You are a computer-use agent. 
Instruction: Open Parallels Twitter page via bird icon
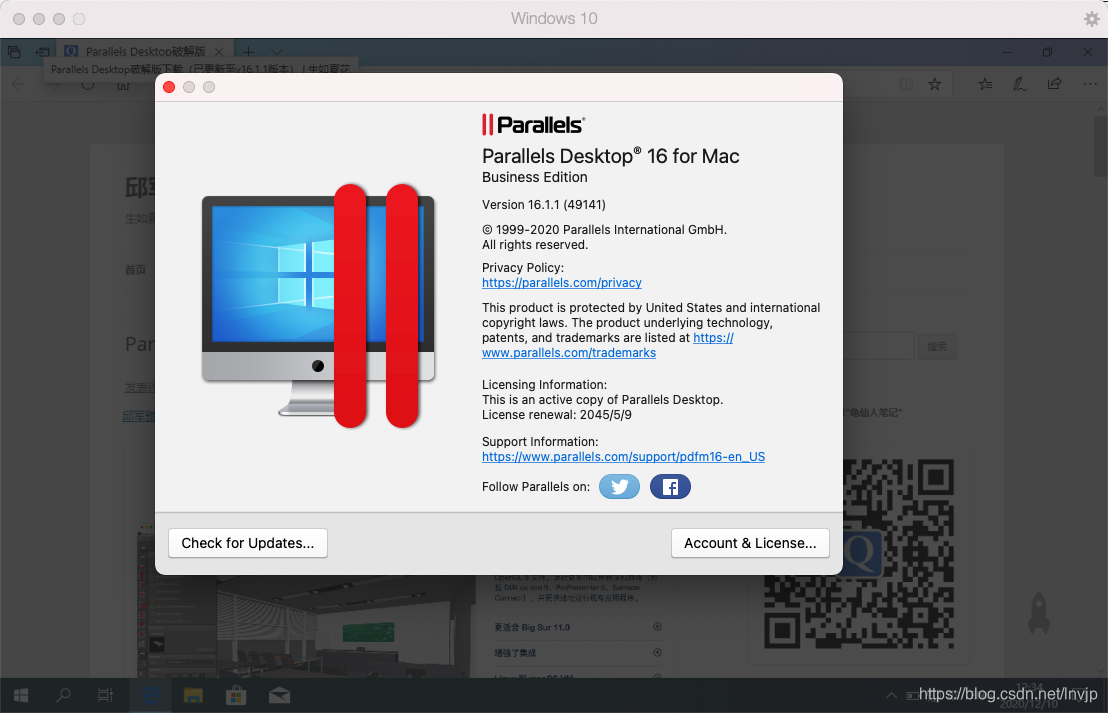click(619, 486)
